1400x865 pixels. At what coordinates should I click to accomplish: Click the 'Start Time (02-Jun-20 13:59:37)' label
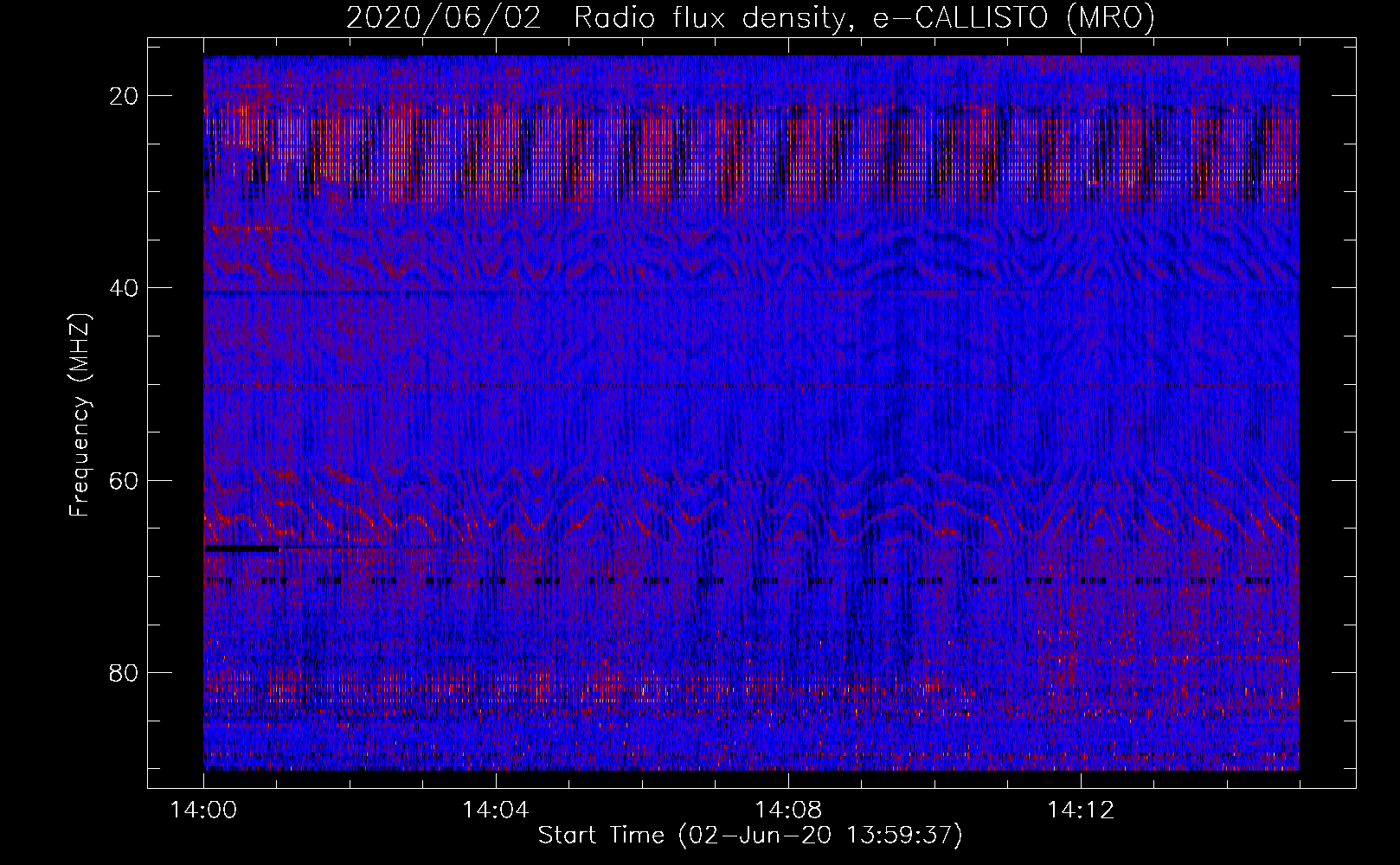pyautogui.click(x=750, y=836)
